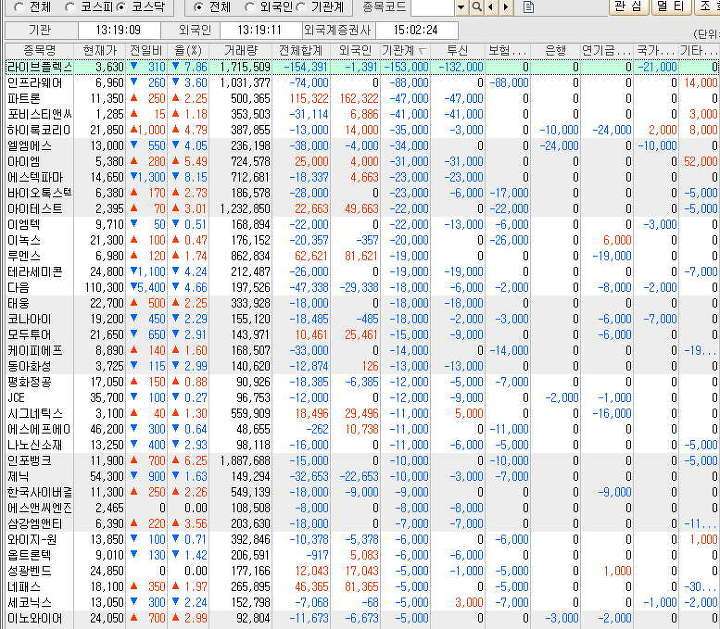The image size is (720, 629).
Task: Select the 포비스티앤씨 stock name
Action: click(x=39, y=114)
